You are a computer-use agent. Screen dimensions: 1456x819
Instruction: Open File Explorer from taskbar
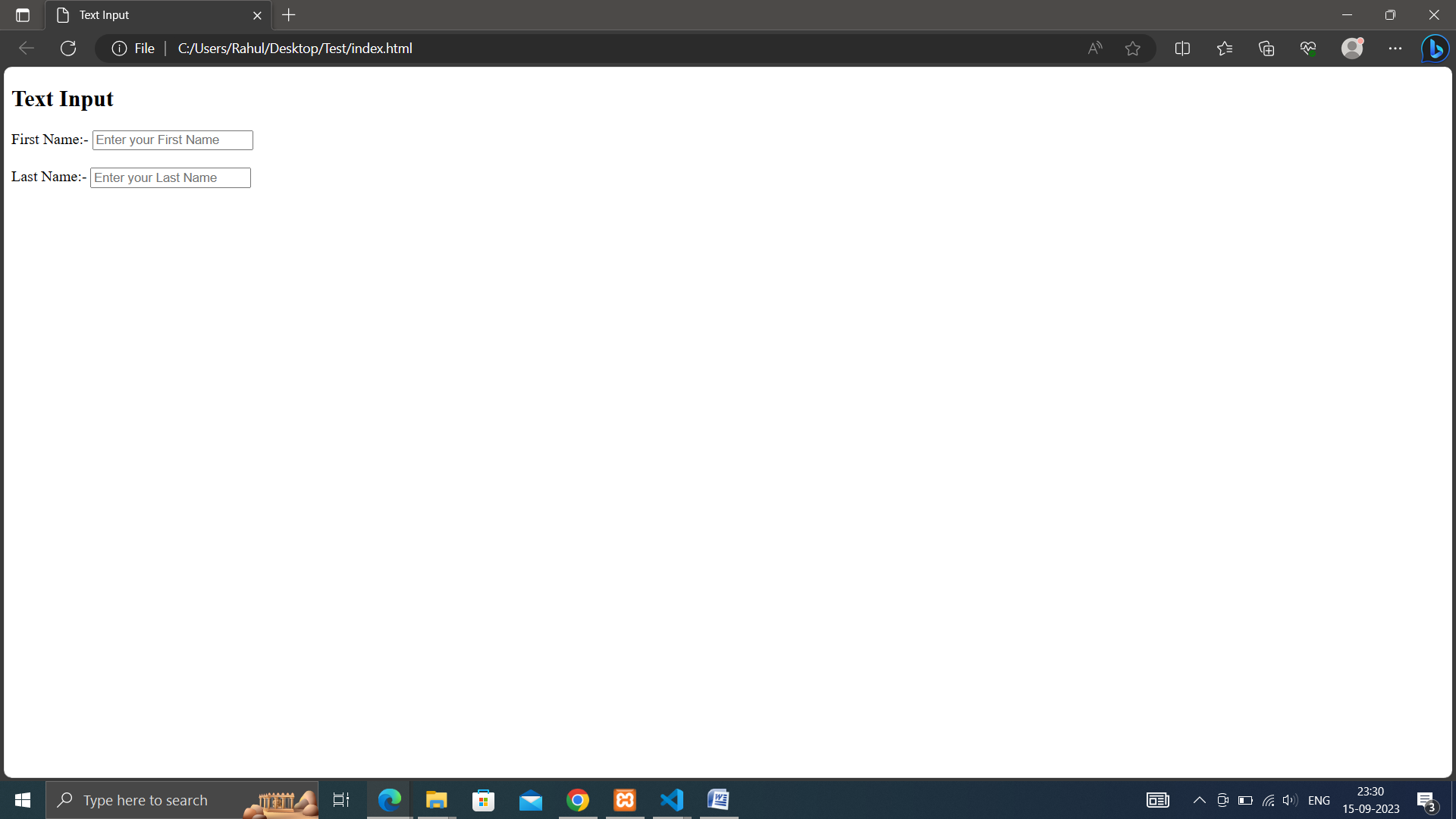[436, 800]
